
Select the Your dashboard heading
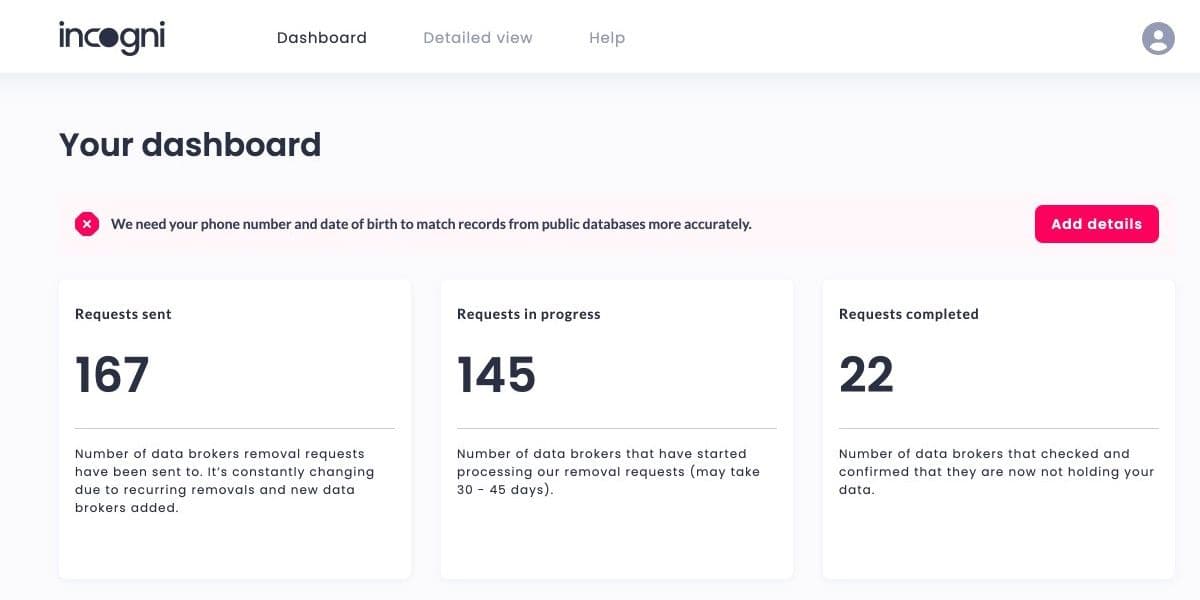(190, 145)
